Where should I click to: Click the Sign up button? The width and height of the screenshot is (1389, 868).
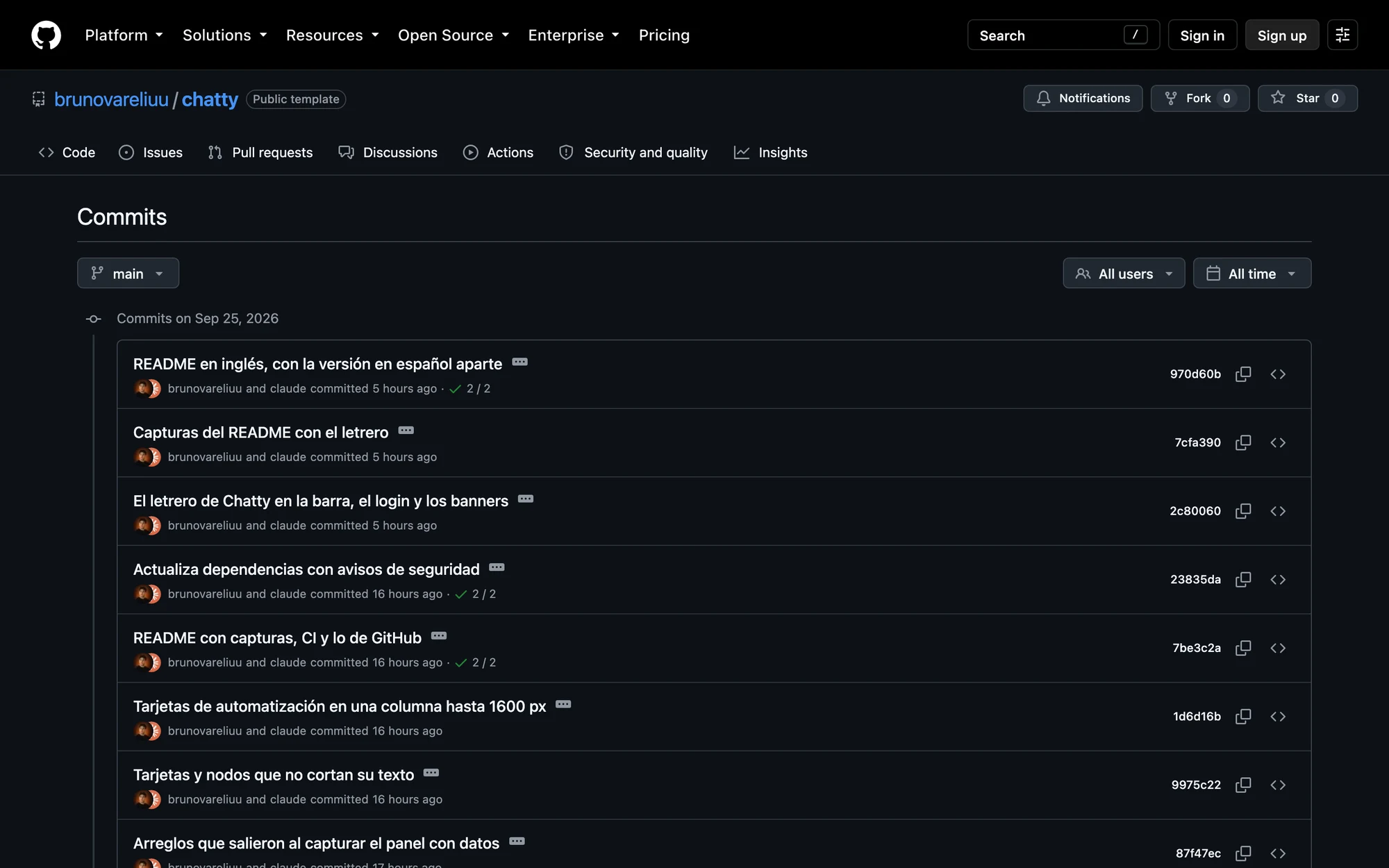click(x=1282, y=35)
